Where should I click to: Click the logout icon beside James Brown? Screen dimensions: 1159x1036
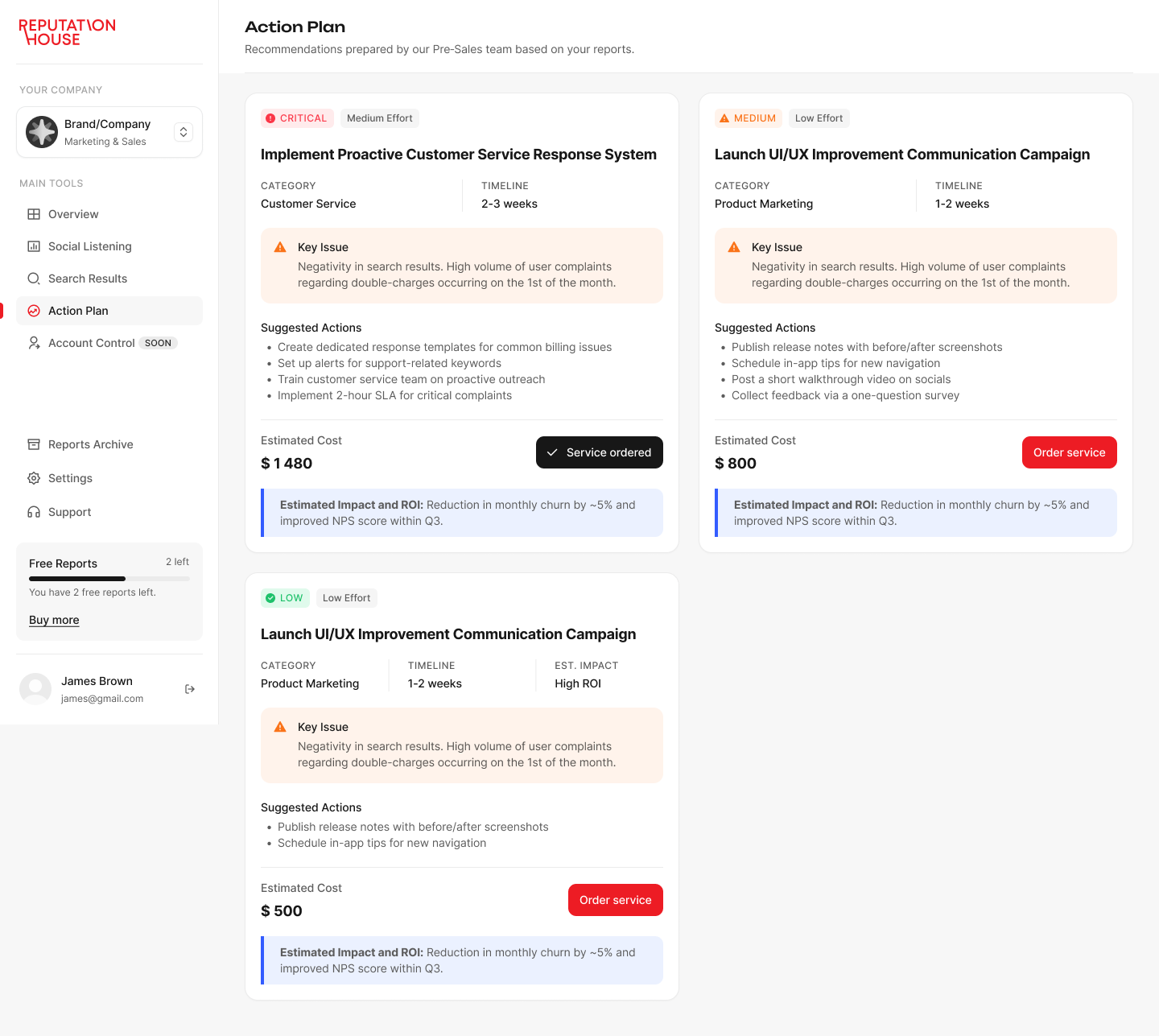[190, 689]
